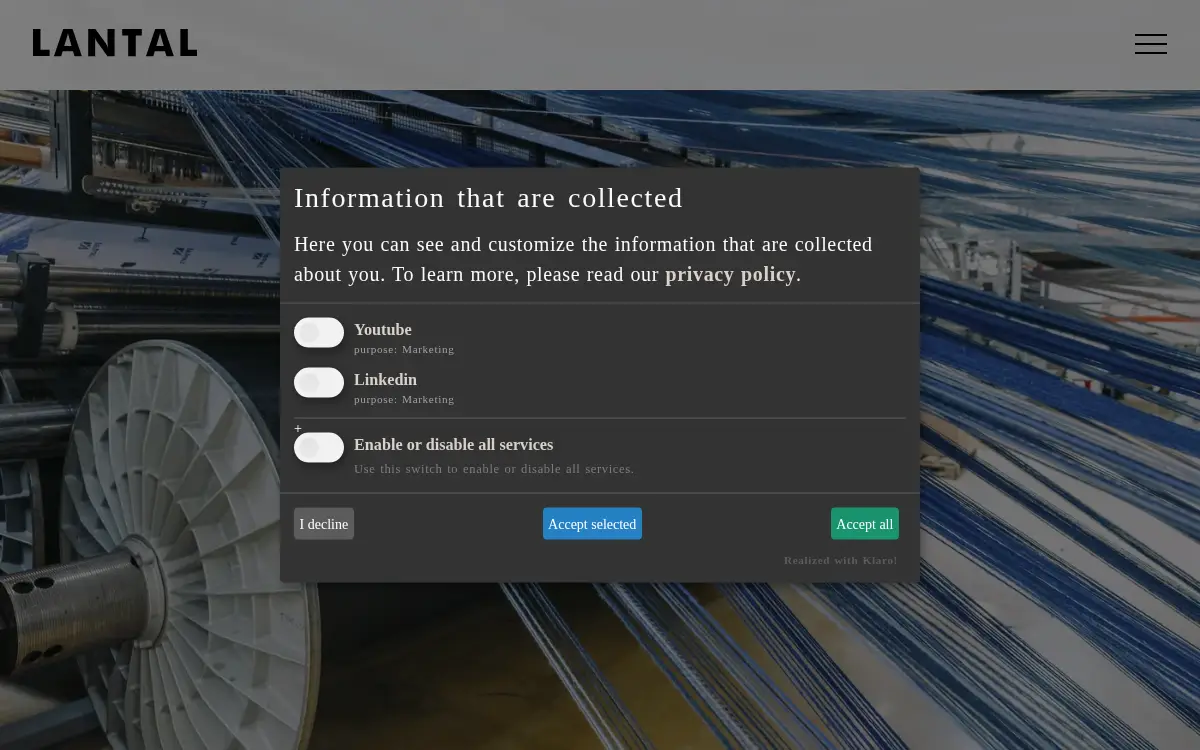1200x750 pixels.
Task: Toggle the Youtube service switch
Action: click(319, 332)
